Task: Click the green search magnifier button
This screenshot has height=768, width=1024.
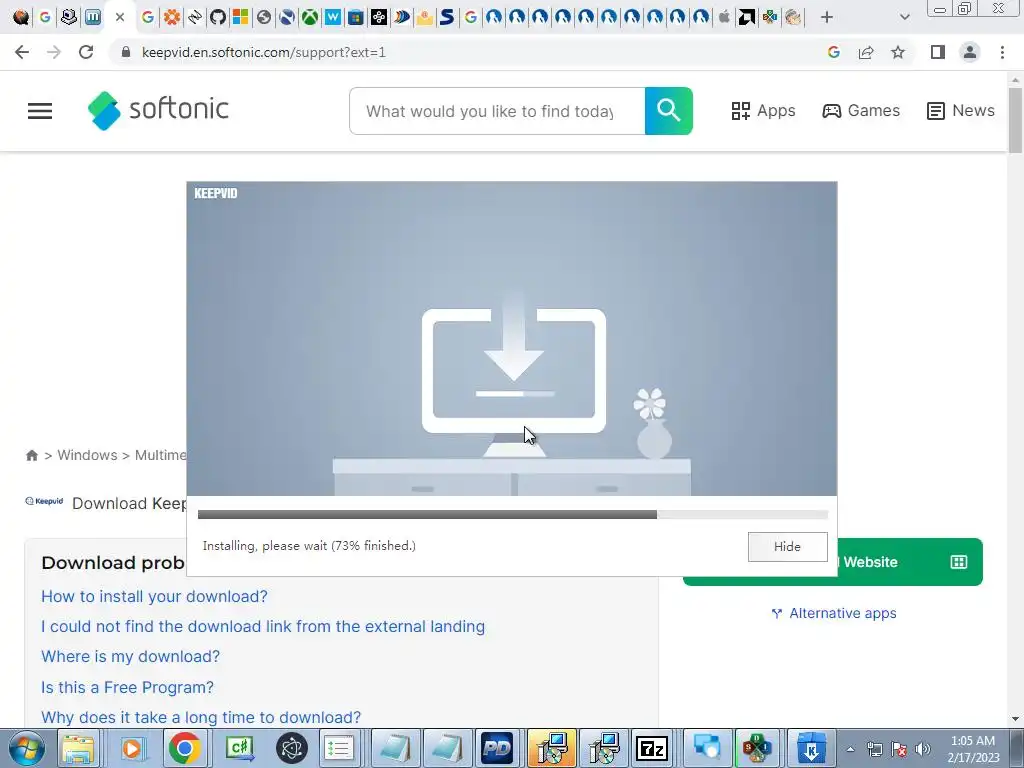Action: pos(669,111)
